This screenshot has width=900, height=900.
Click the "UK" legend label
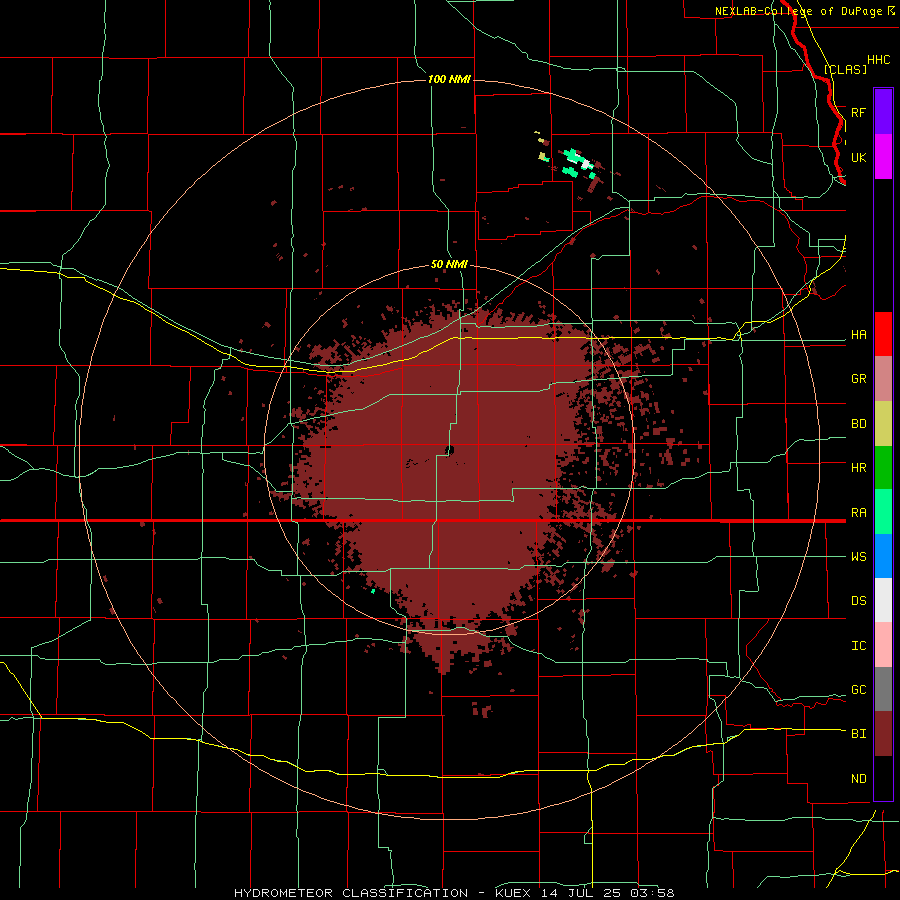[858, 157]
